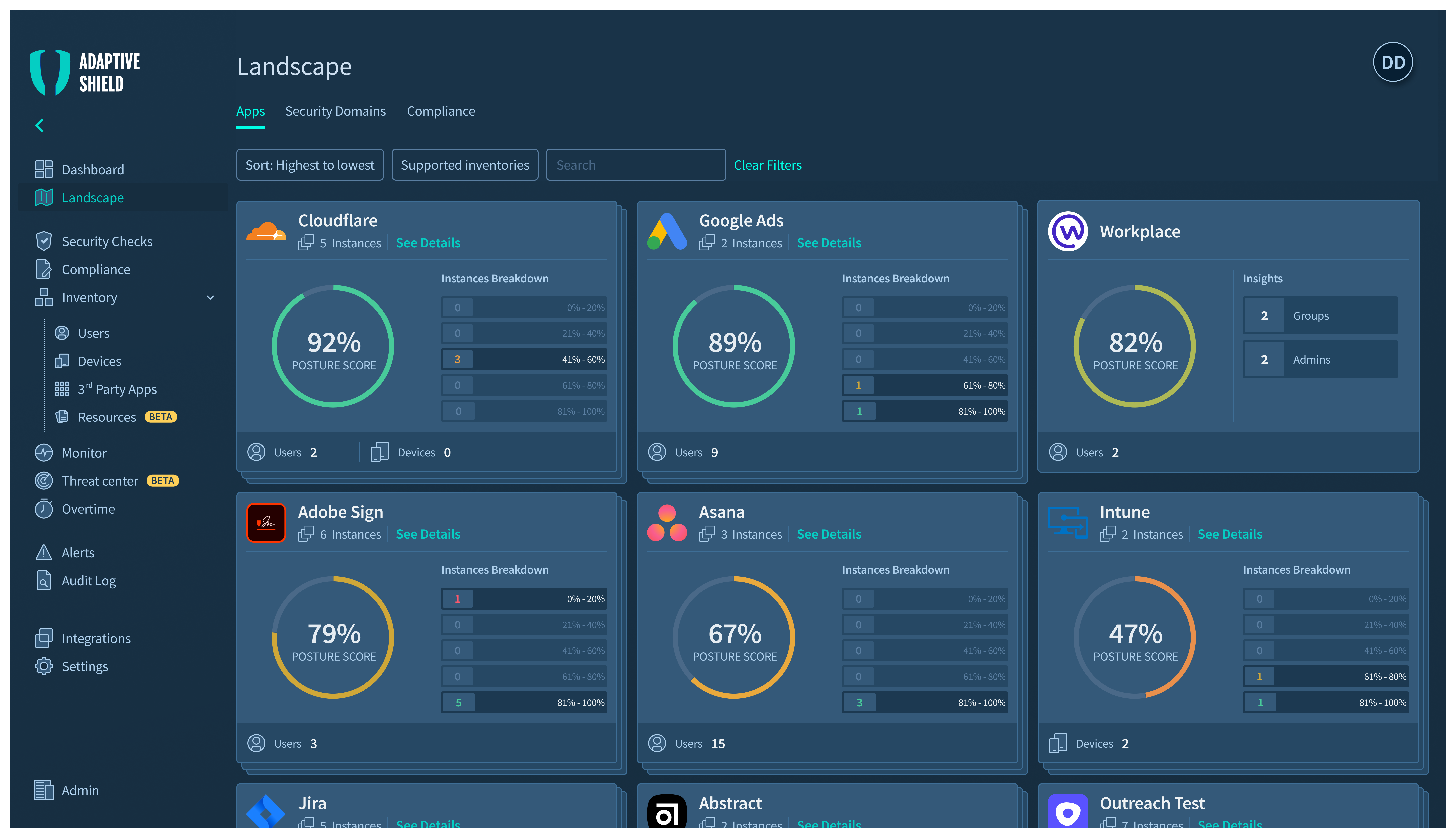This screenshot has width=1456, height=838.
Task: Click the Adobe Sign logo
Action: (x=266, y=523)
